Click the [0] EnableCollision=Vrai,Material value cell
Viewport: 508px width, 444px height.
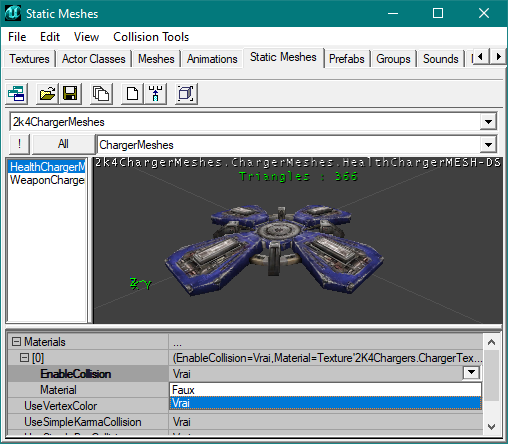click(325, 358)
